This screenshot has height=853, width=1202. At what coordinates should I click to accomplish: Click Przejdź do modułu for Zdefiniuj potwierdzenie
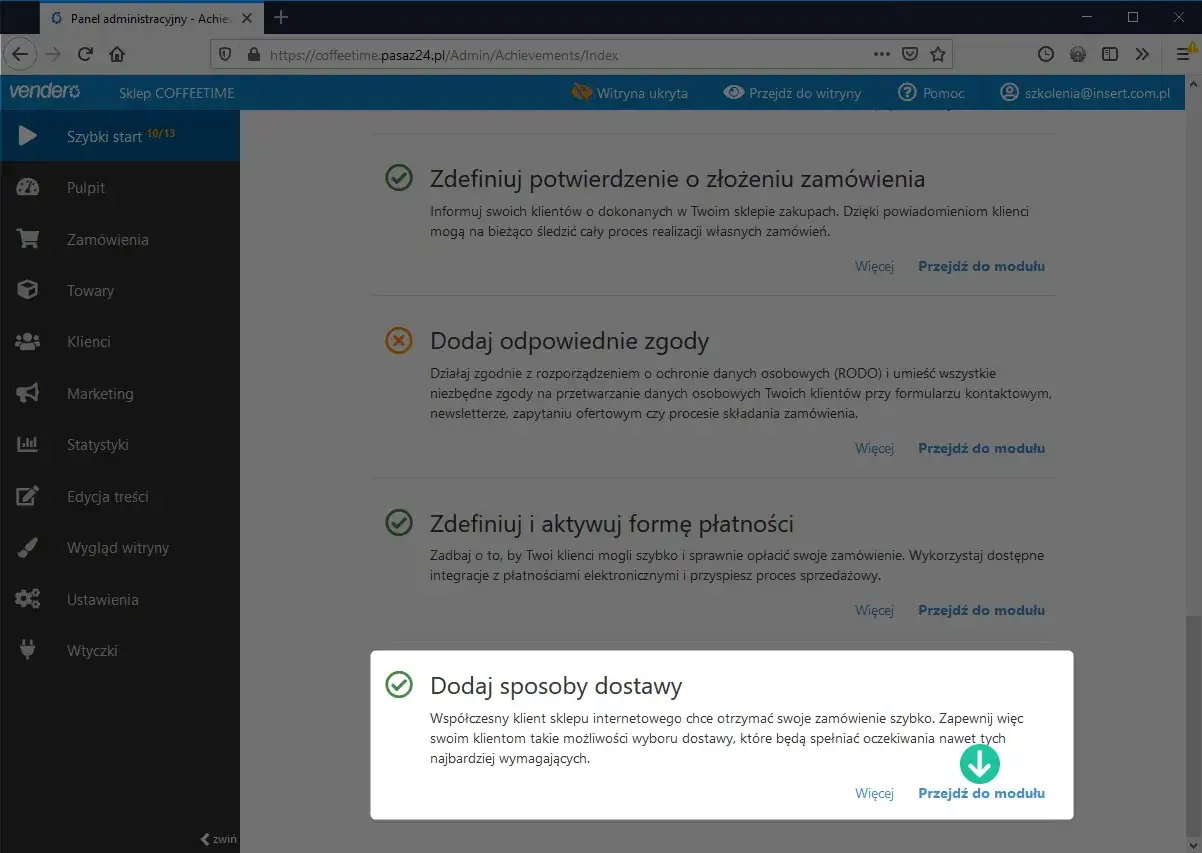click(981, 266)
